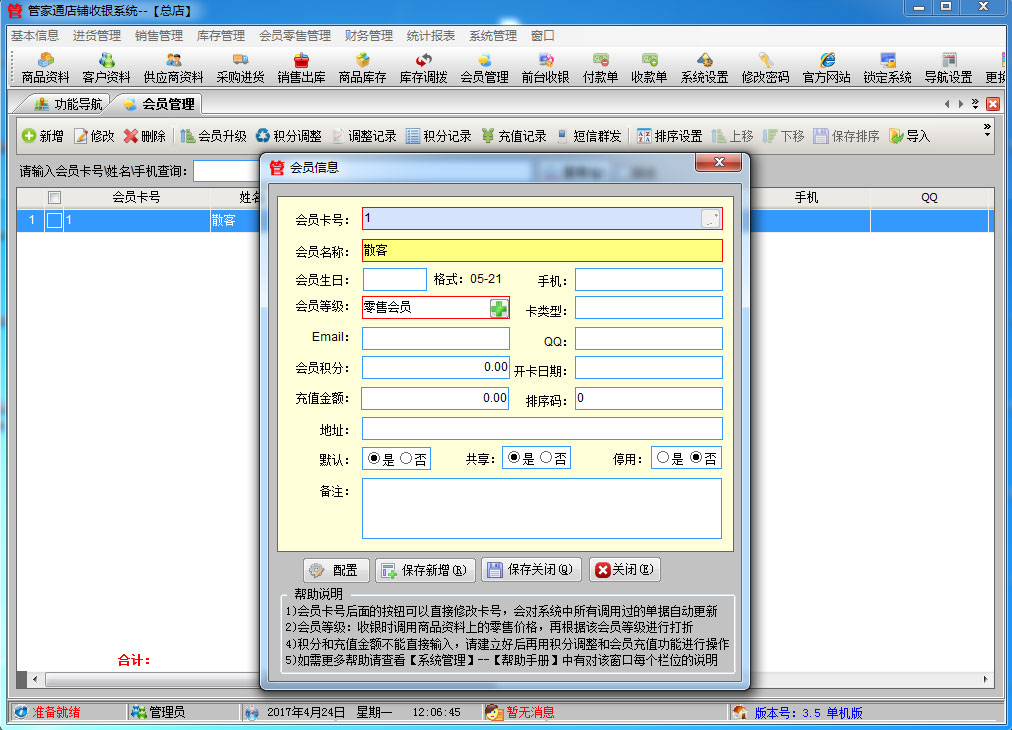
Task: Click 暂无消息 in status bar
Action: [530, 712]
